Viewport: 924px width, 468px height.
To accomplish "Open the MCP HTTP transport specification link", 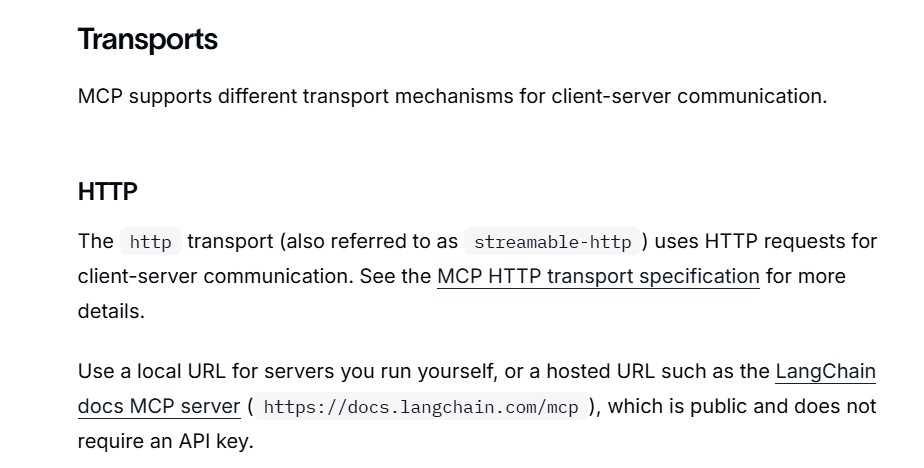I will tap(598, 276).
